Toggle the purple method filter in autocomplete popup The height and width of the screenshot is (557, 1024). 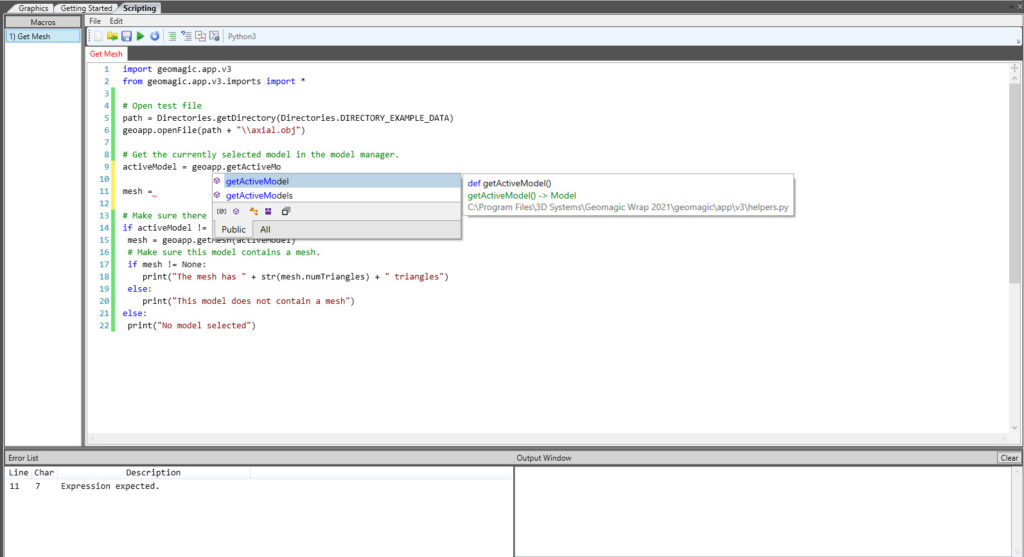[237, 211]
